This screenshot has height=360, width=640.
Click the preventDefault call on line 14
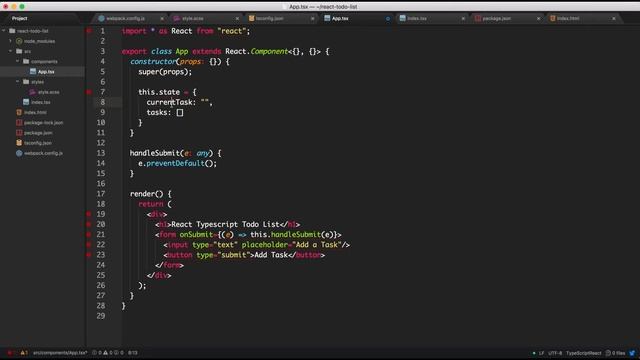click(x=175, y=163)
